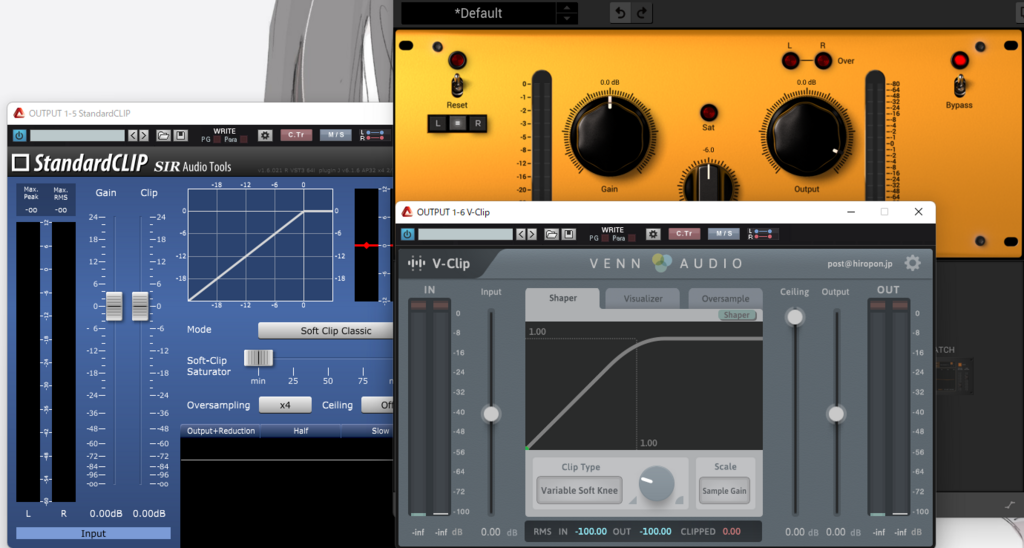Viewport: 1024px width, 548px height.
Task: Click M/S button in V-Clip toolbar
Action: pyautogui.click(x=724, y=234)
